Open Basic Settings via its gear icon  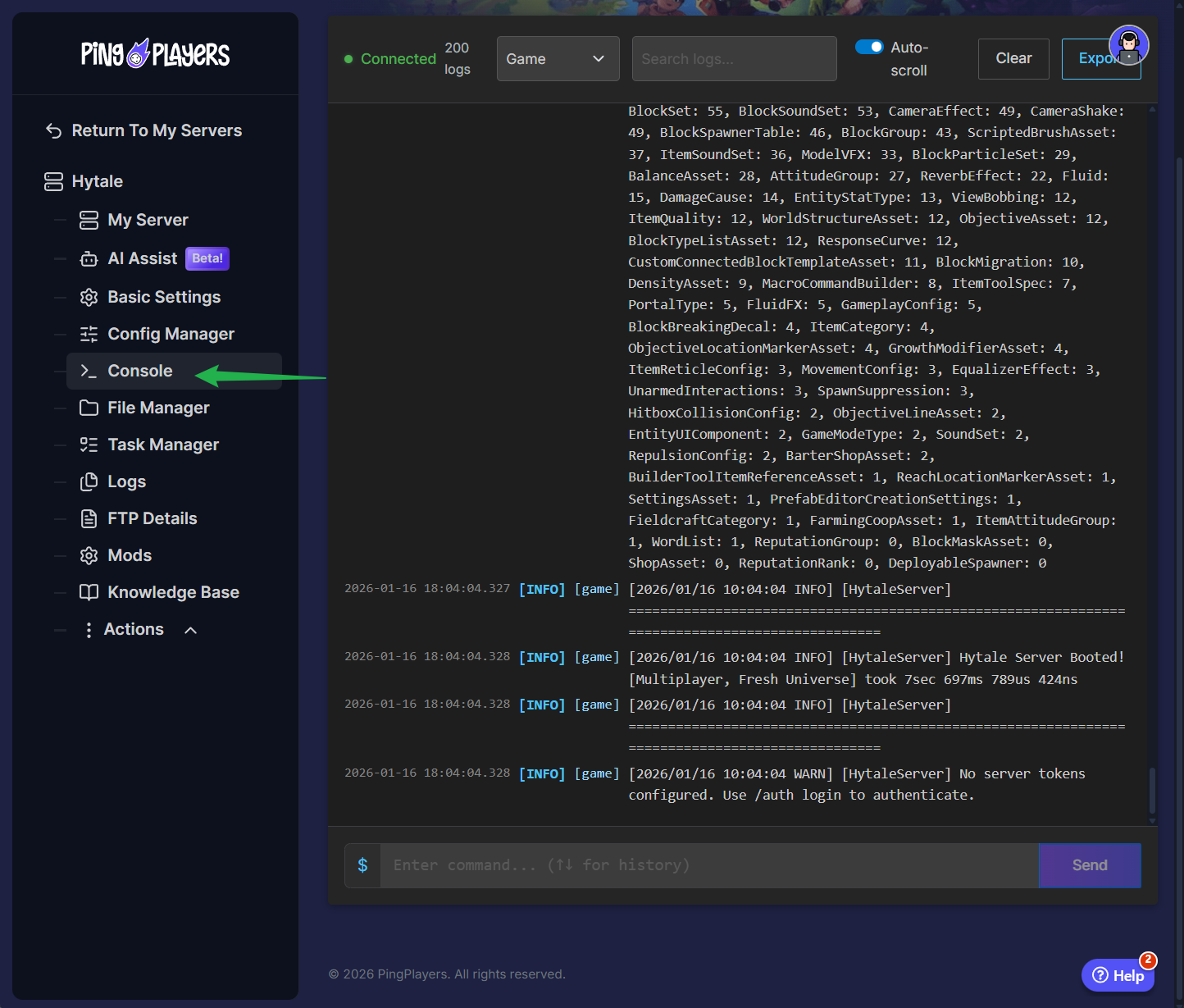(89, 298)
